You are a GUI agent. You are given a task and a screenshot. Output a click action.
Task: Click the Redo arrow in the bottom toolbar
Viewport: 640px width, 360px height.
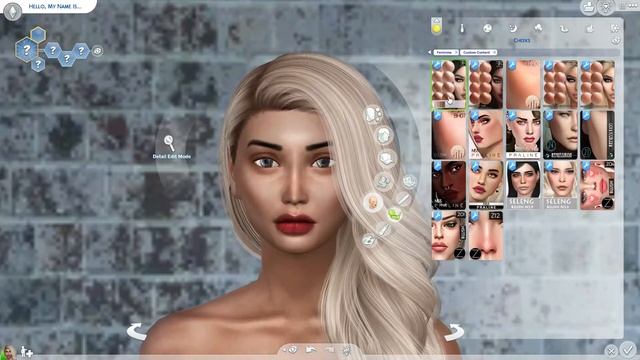(x=329, y=350)
